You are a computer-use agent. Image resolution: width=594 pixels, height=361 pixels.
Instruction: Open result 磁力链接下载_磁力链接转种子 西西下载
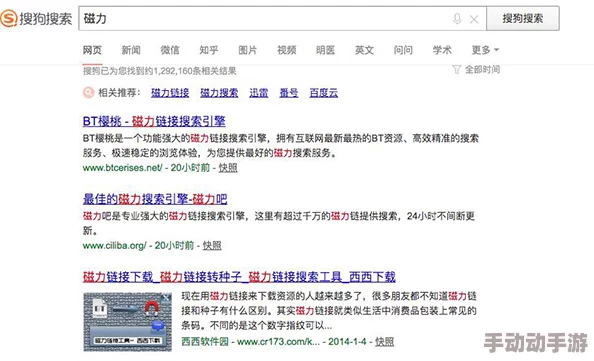tap(239, 277)
